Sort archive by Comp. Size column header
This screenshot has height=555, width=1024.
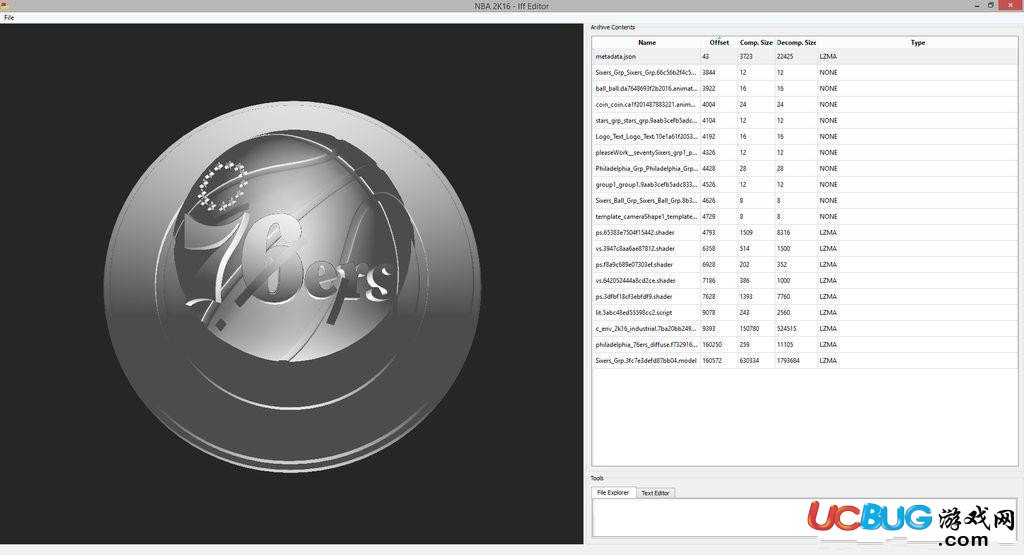pyautogui.click(x=756, y=42)
